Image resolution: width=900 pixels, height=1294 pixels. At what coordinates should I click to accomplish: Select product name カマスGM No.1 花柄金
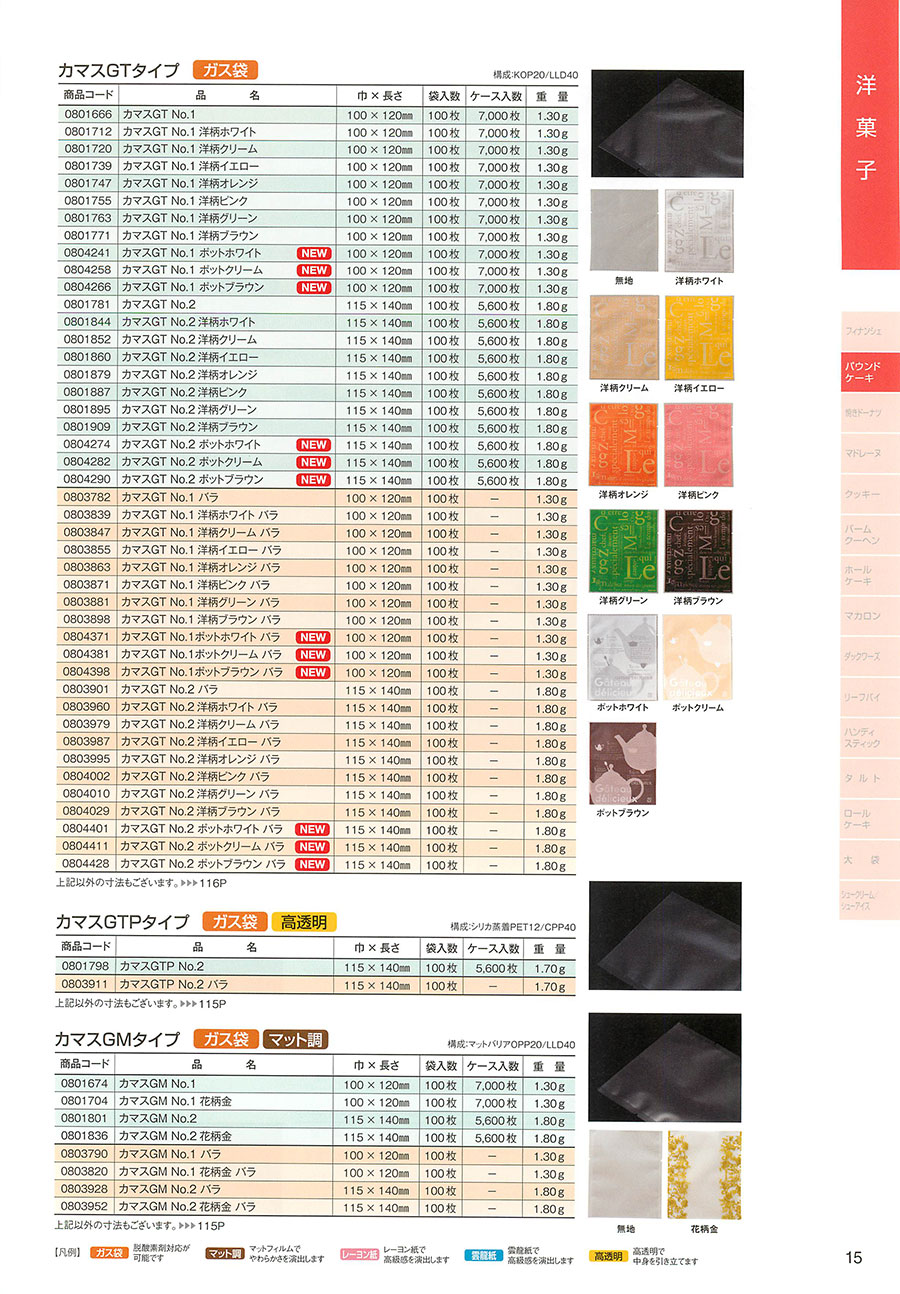pyautogui.click(x=176, y=1102)
